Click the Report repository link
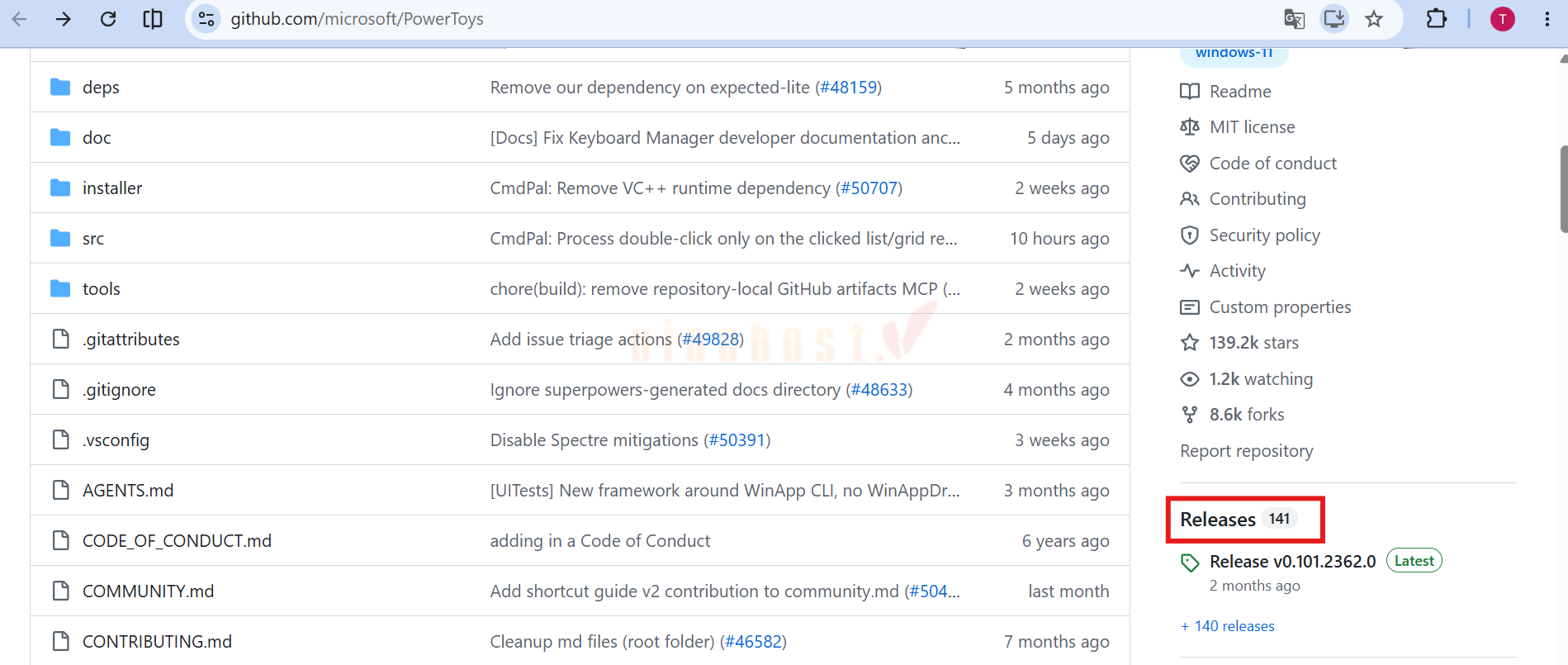Viewport: 1568px width, 665px height. pyautogui.click(x=1246, y=451)
